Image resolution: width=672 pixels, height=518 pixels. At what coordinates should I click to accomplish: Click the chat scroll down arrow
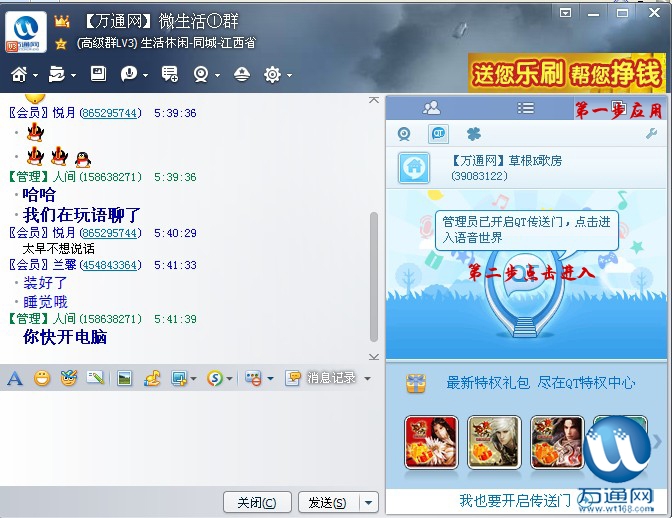(x=374, y=357)
